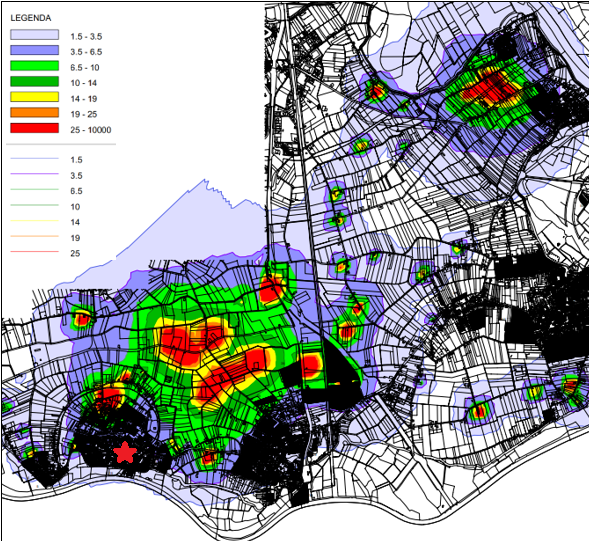Choose the 25 - 10000 red legend swatch
589x541 pixels.
35,128
